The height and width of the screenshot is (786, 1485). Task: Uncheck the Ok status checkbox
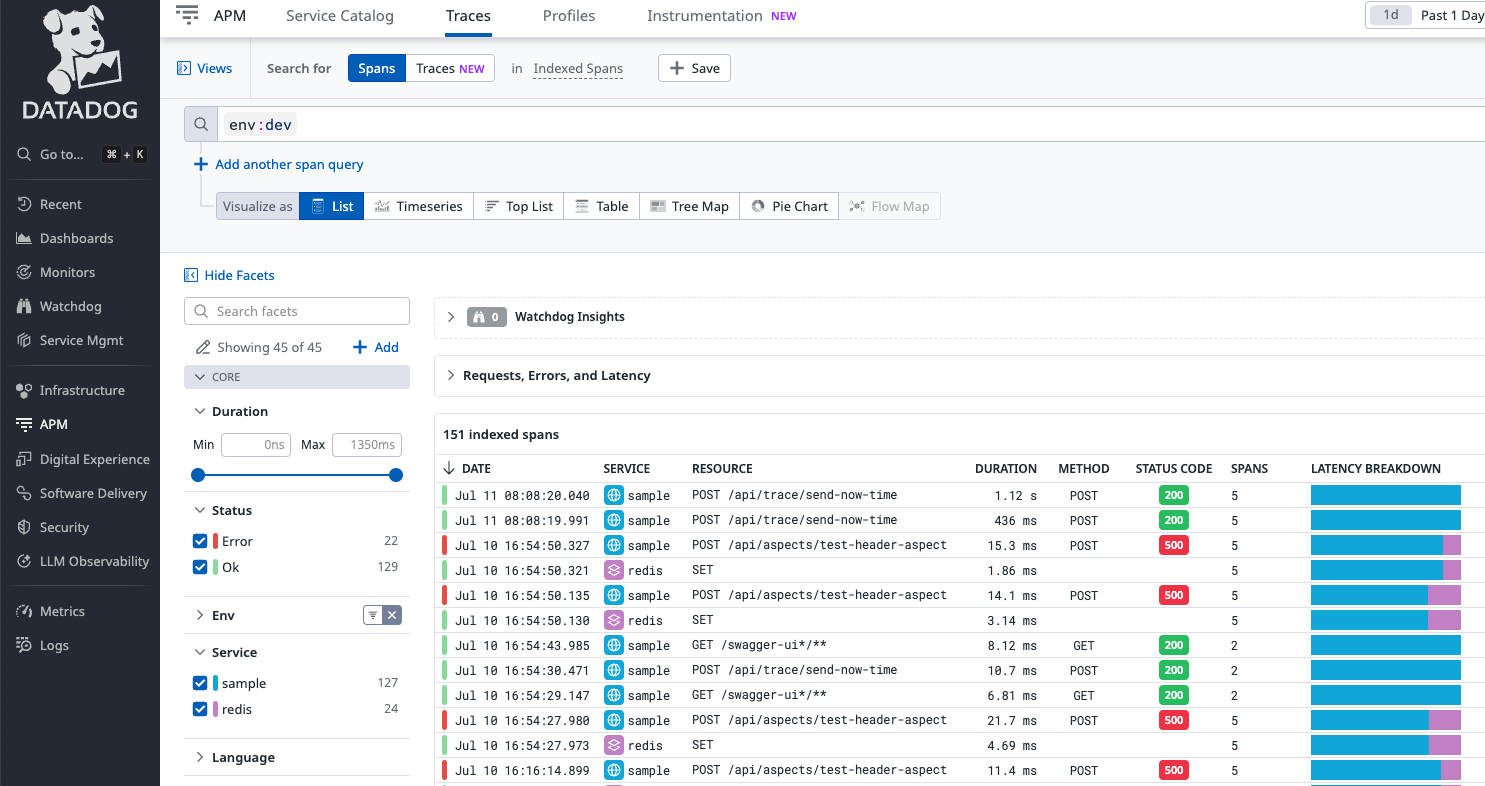coord(200,567)
